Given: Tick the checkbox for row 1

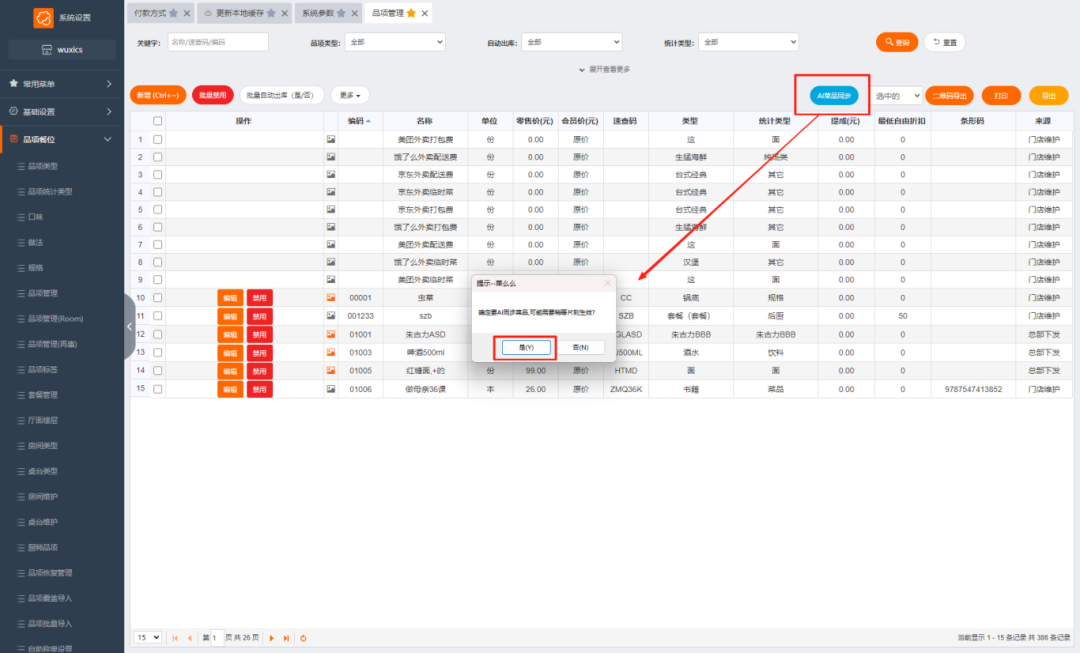Looking at the screenshot, I should 157,139.
